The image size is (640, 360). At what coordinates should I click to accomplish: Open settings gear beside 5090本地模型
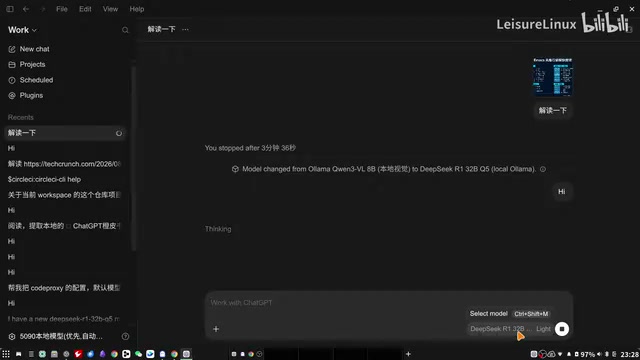[x=12, y=337]
